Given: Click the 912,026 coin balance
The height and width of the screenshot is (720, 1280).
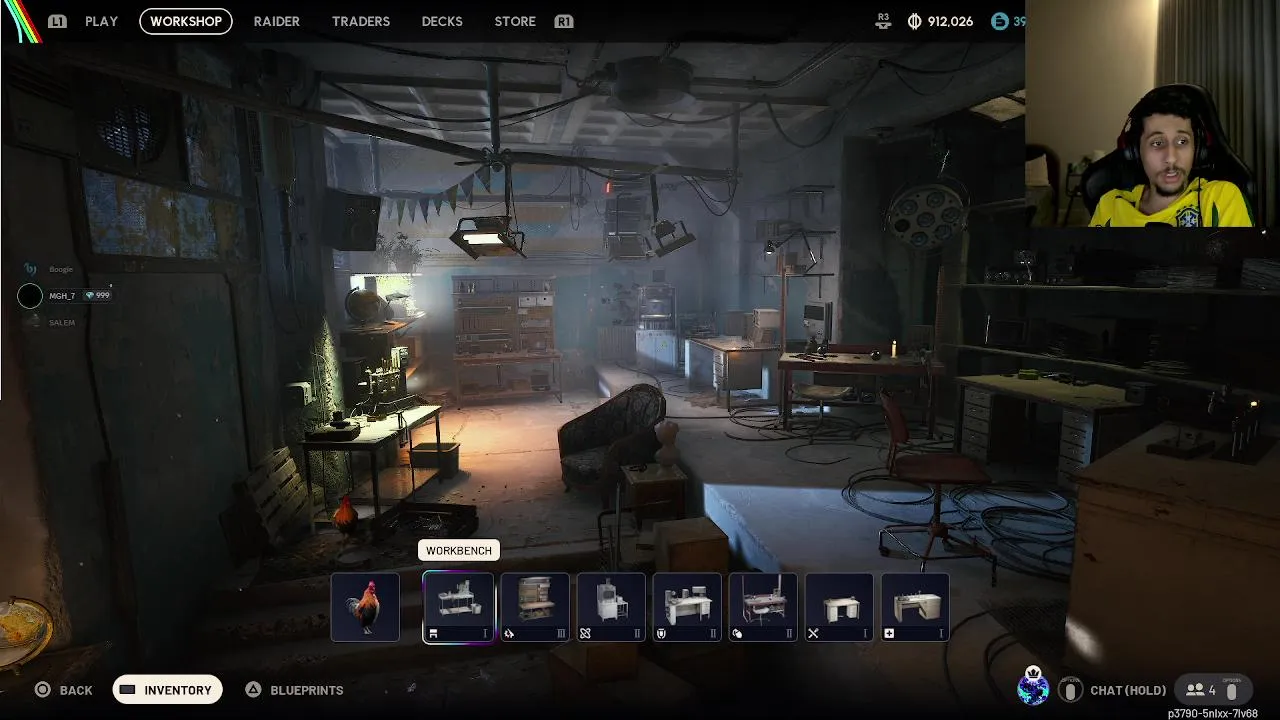Looking at the screenshot, I should [949, 21].
